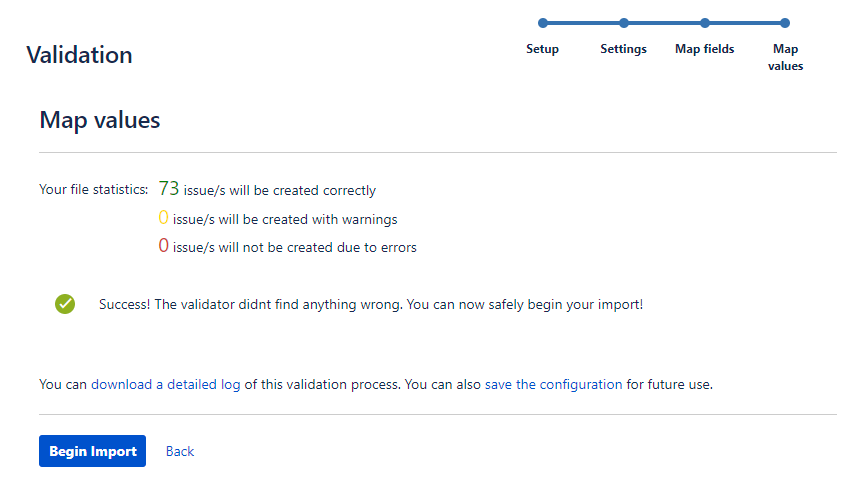
Task: Click the Settings step dot
Action: coord(624,23)
